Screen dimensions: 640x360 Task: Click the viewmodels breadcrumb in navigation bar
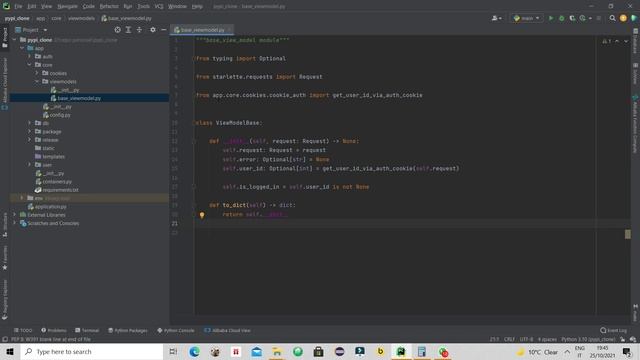[x=81, y=18]
